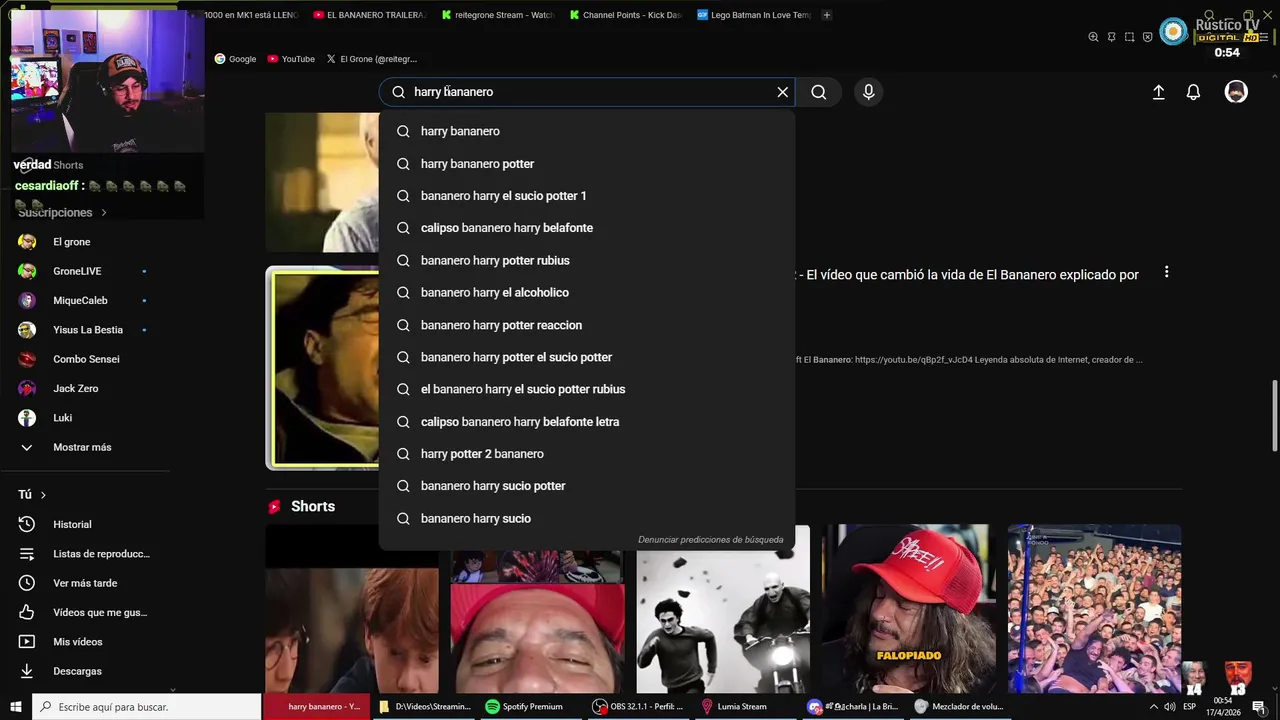
Task: Switch to 'Channel Points - Kick' tab
Action: (x=625, y=15)
